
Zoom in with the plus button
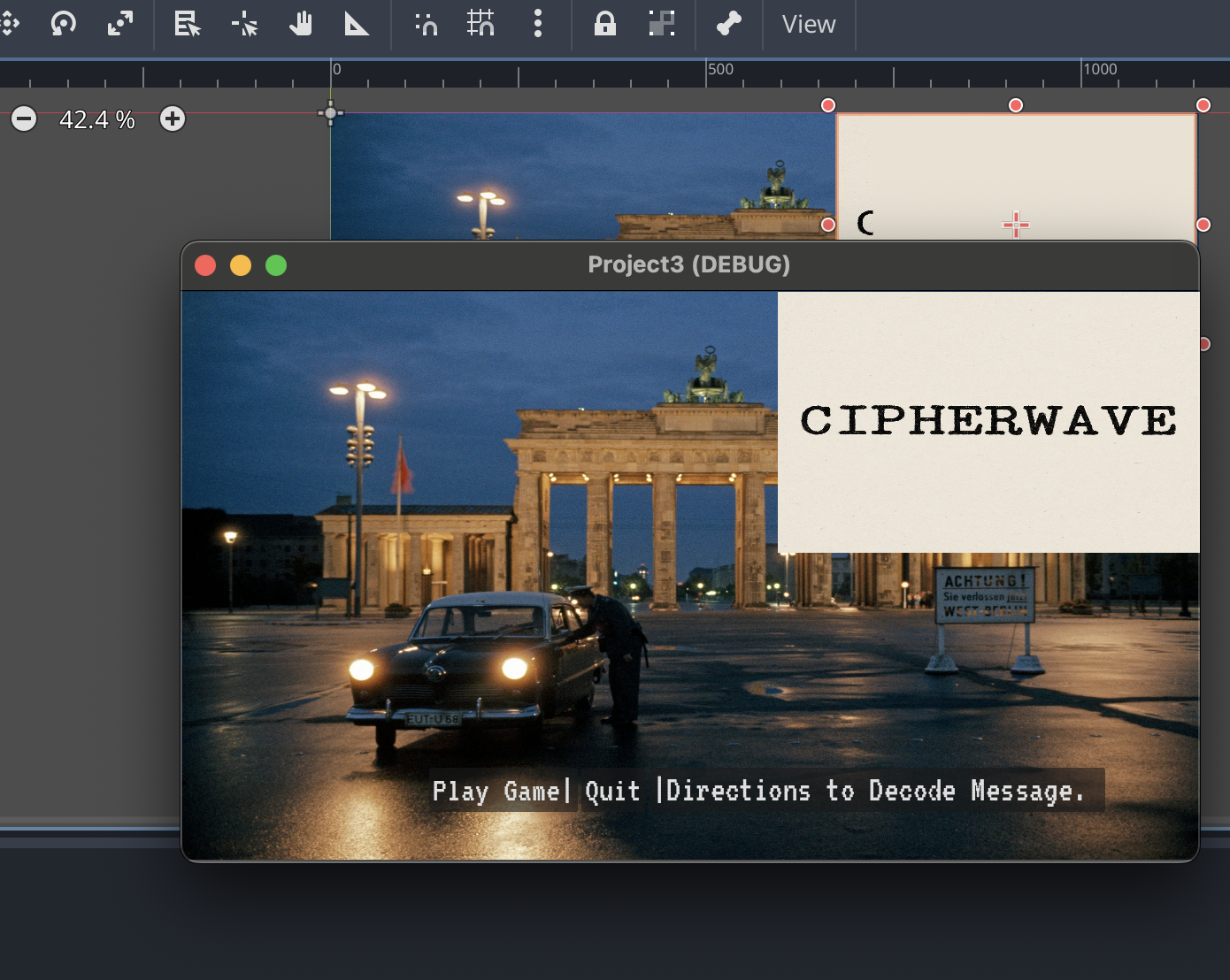pyautogui.click(x=173, y=119)
